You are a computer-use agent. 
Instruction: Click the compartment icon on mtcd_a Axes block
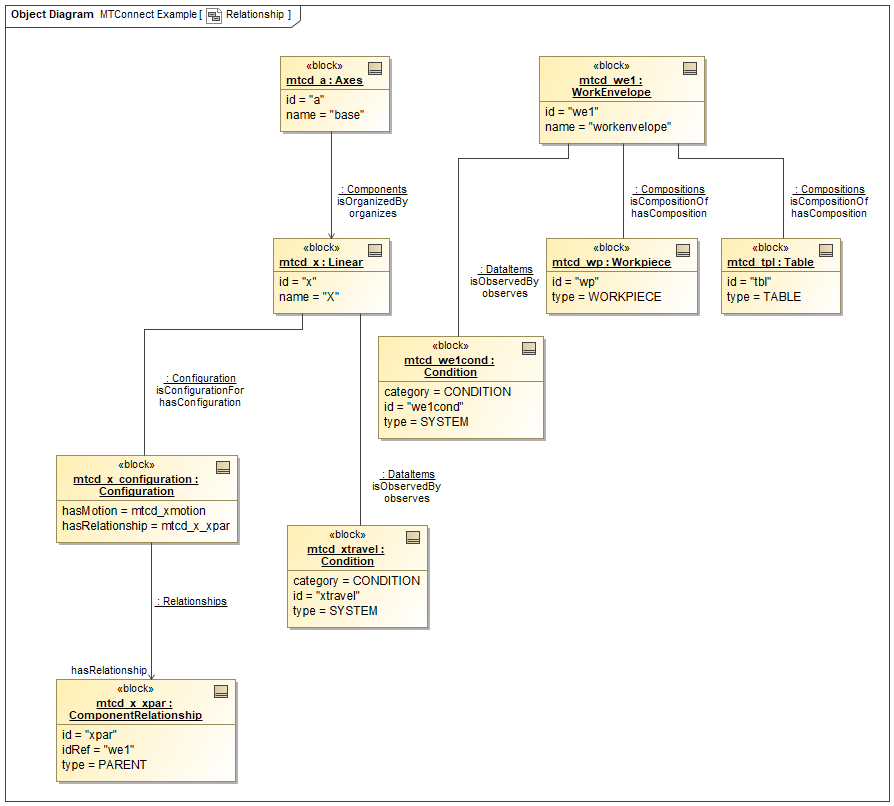375,69
